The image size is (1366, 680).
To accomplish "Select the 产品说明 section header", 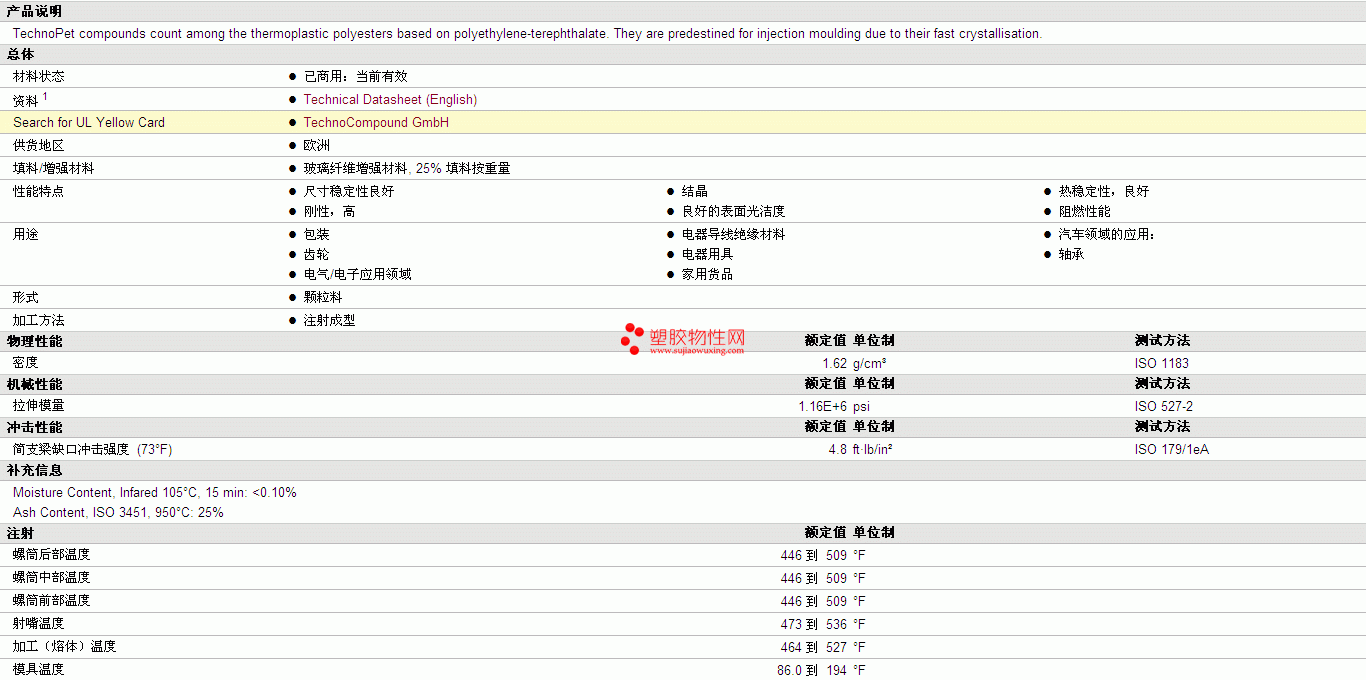I will 34,12.
